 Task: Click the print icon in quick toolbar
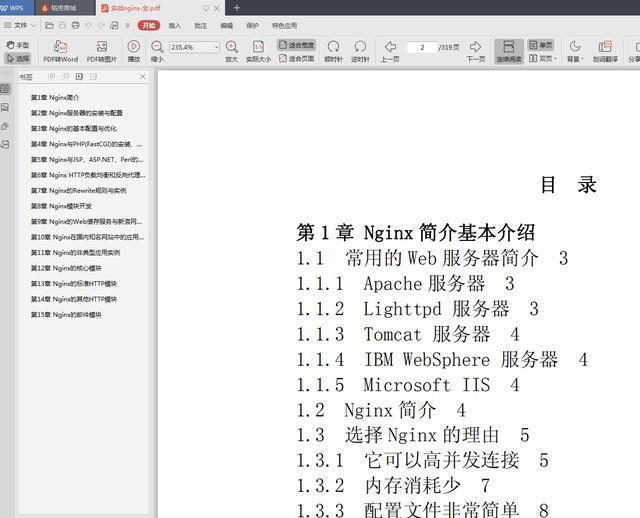[76, 25]
